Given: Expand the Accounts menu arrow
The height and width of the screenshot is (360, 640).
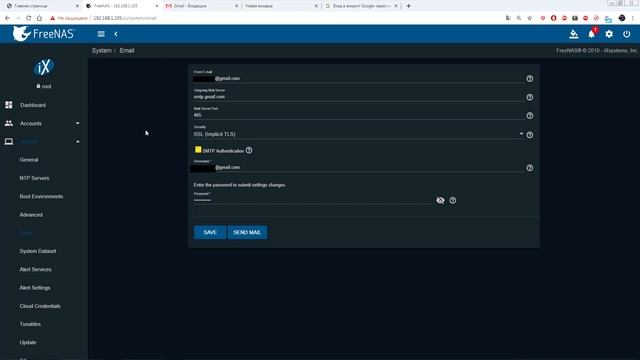Looking at the screenshot, I should [x=78, y=123].
